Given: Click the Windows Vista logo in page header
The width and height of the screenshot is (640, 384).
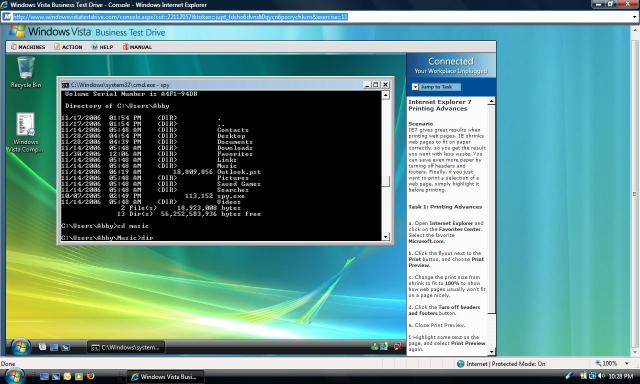Looking at the screenshot, I should (17, 32).
